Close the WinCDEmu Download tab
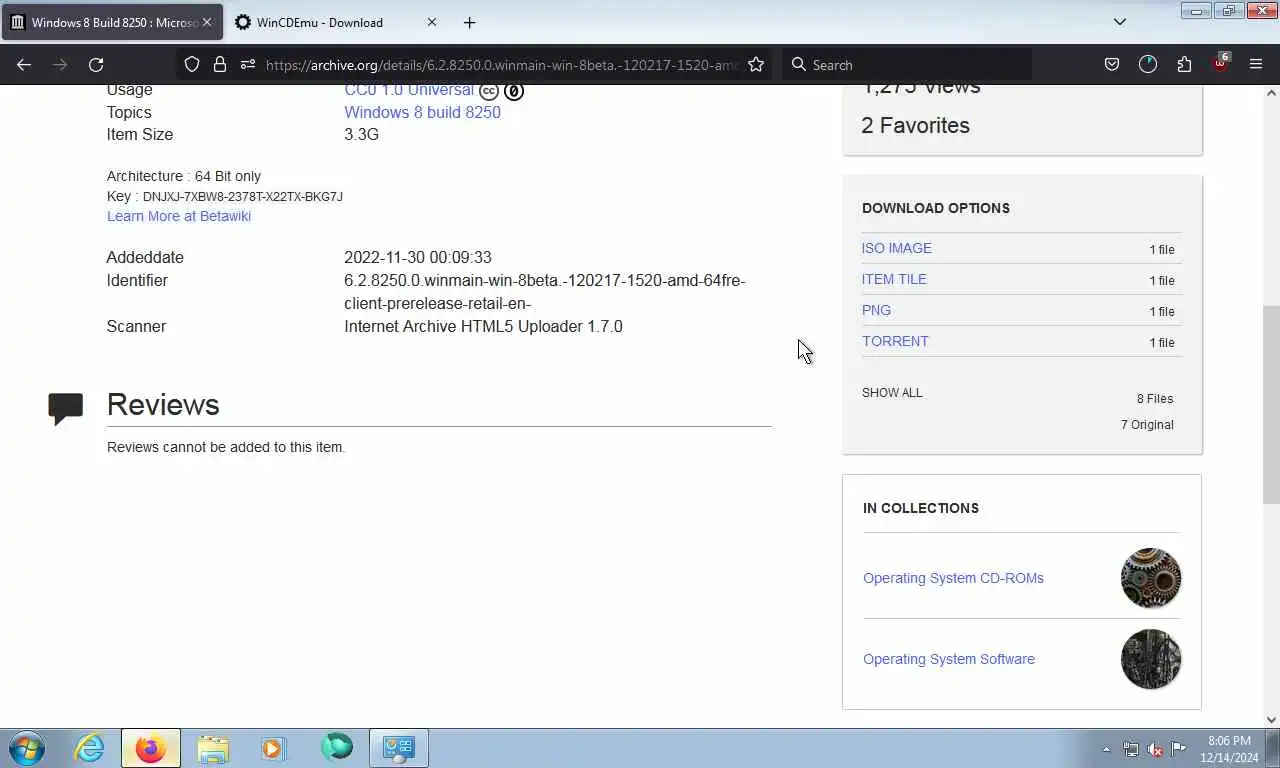This screenshot has height=768, width=1280. coord(432,22)
